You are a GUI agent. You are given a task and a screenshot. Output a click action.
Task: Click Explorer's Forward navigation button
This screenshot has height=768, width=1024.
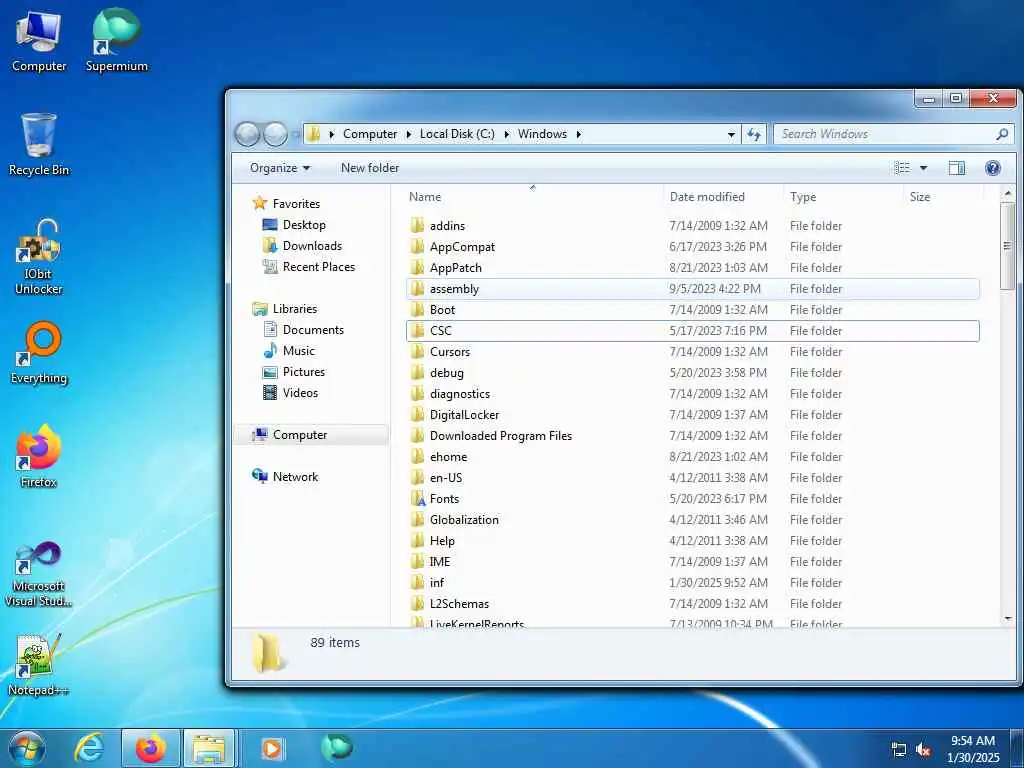click(x=275, y=134)
